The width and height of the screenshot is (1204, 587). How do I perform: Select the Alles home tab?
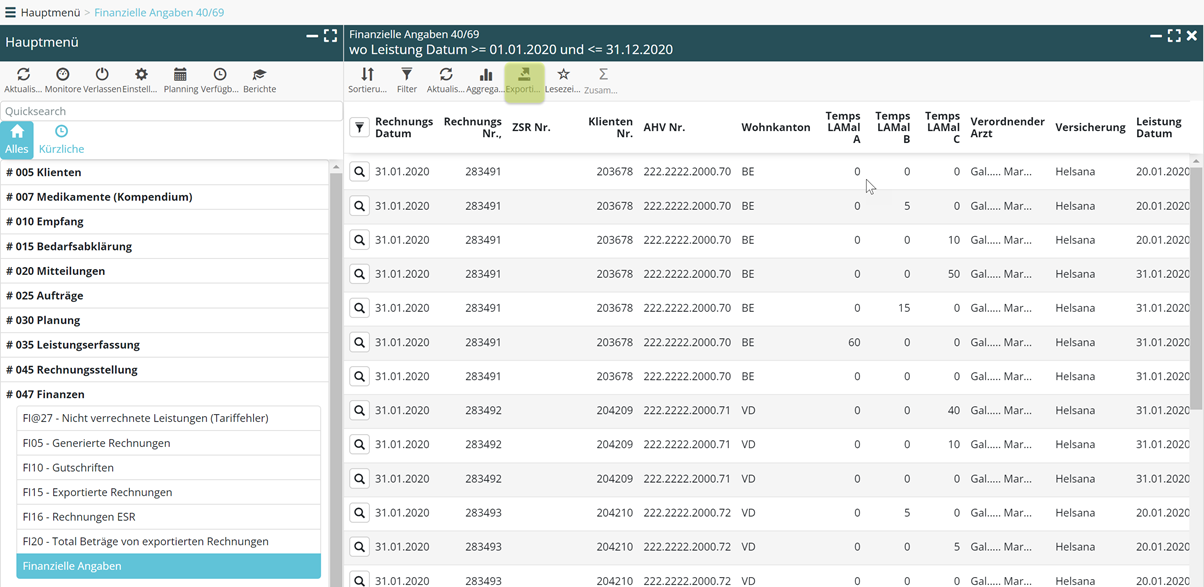(17, 140)
